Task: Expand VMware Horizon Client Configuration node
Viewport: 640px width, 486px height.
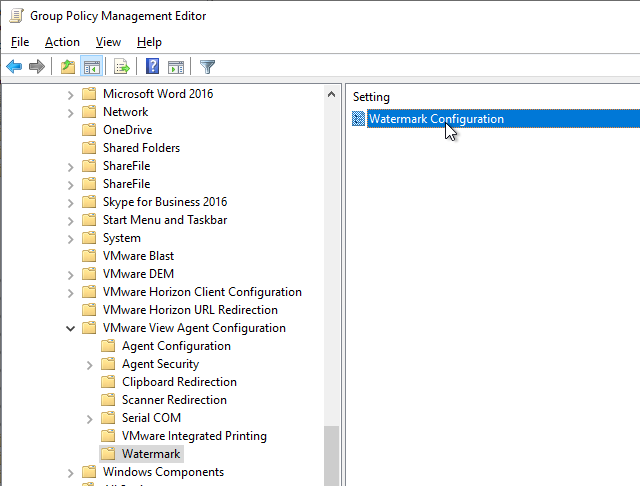Action: pyautogui.click(x=71, y=293)
